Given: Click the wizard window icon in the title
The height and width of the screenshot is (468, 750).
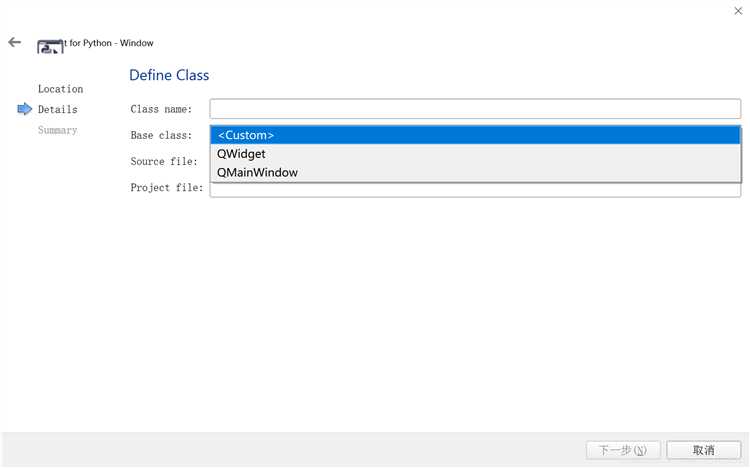Looking at the screenshot, I should pos(50,46).
